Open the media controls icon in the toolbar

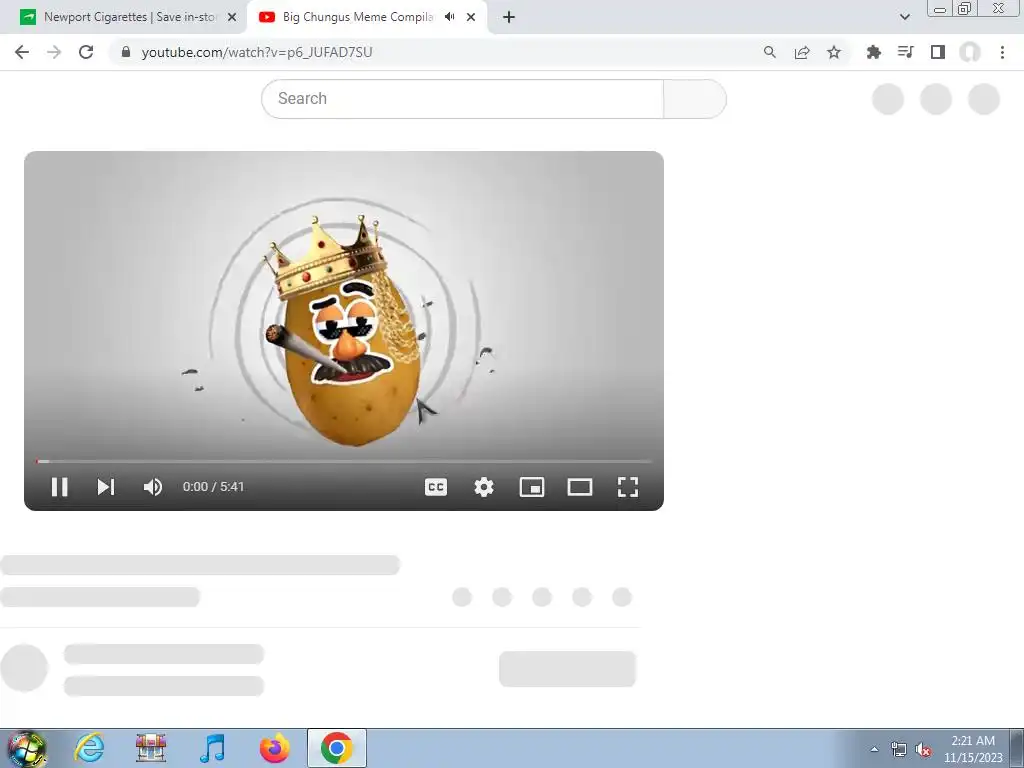click(906, 52)
